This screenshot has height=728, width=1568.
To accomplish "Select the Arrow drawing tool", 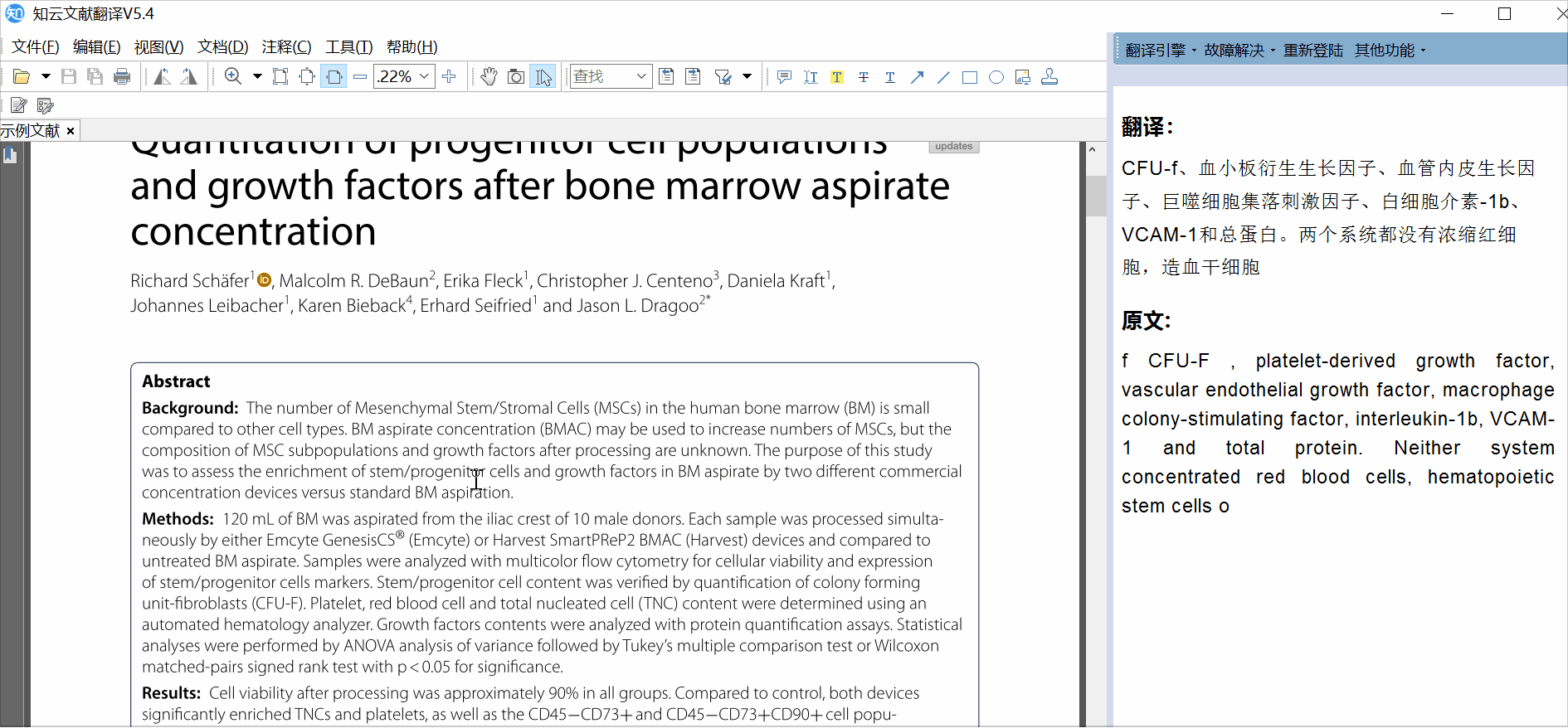I will (917, 77).
